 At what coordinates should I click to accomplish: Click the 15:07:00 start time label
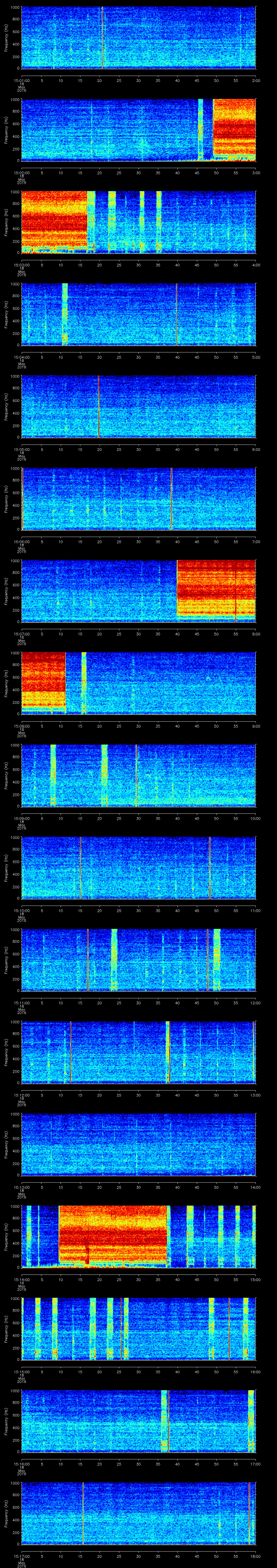coord(21,634)
